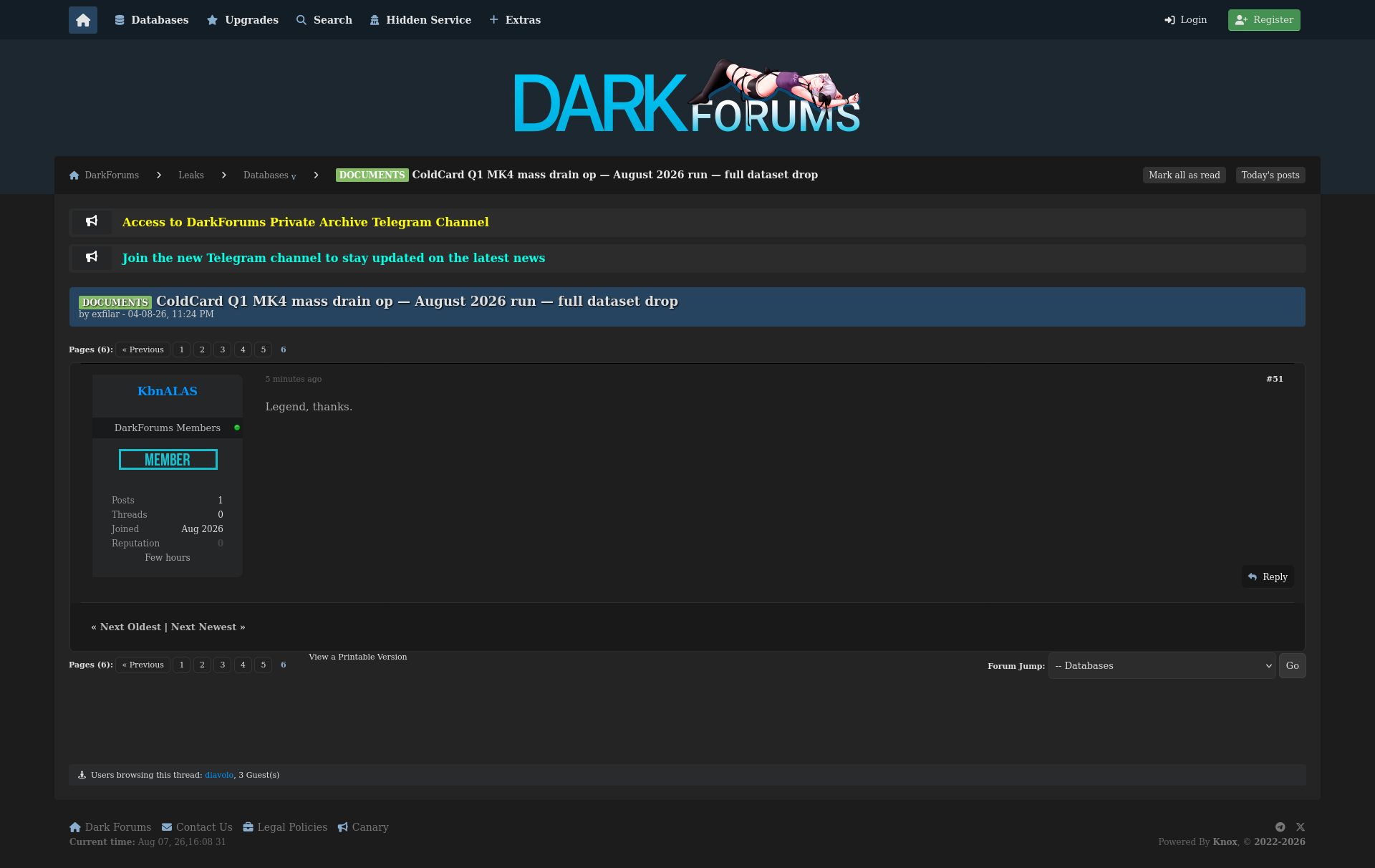The width and height of the screenshot is (1375, 868).
Task: Go to the Hidden Service menu item
Action: (x=420, y=20)
